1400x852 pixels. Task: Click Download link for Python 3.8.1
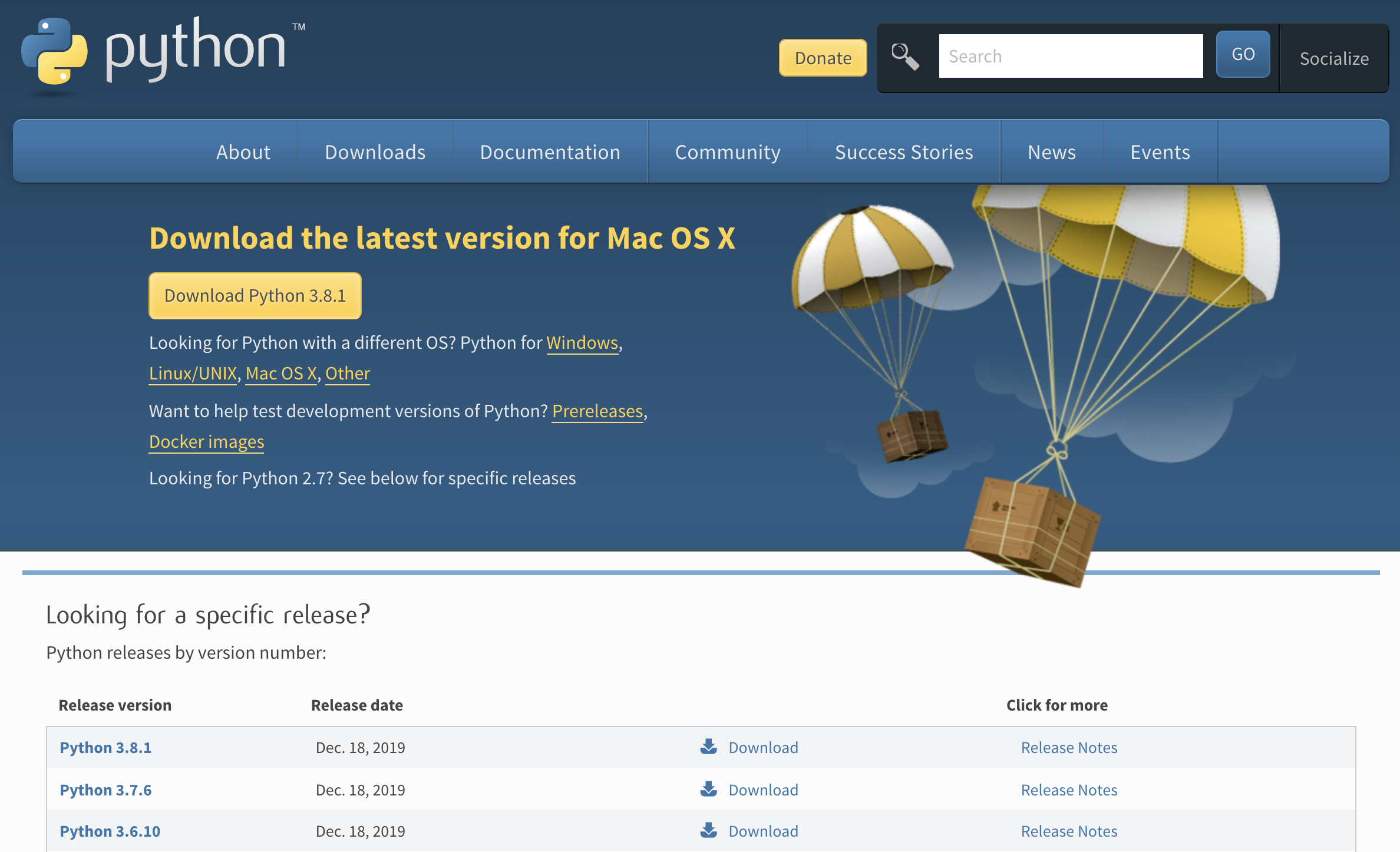click(x=764, y=748)
